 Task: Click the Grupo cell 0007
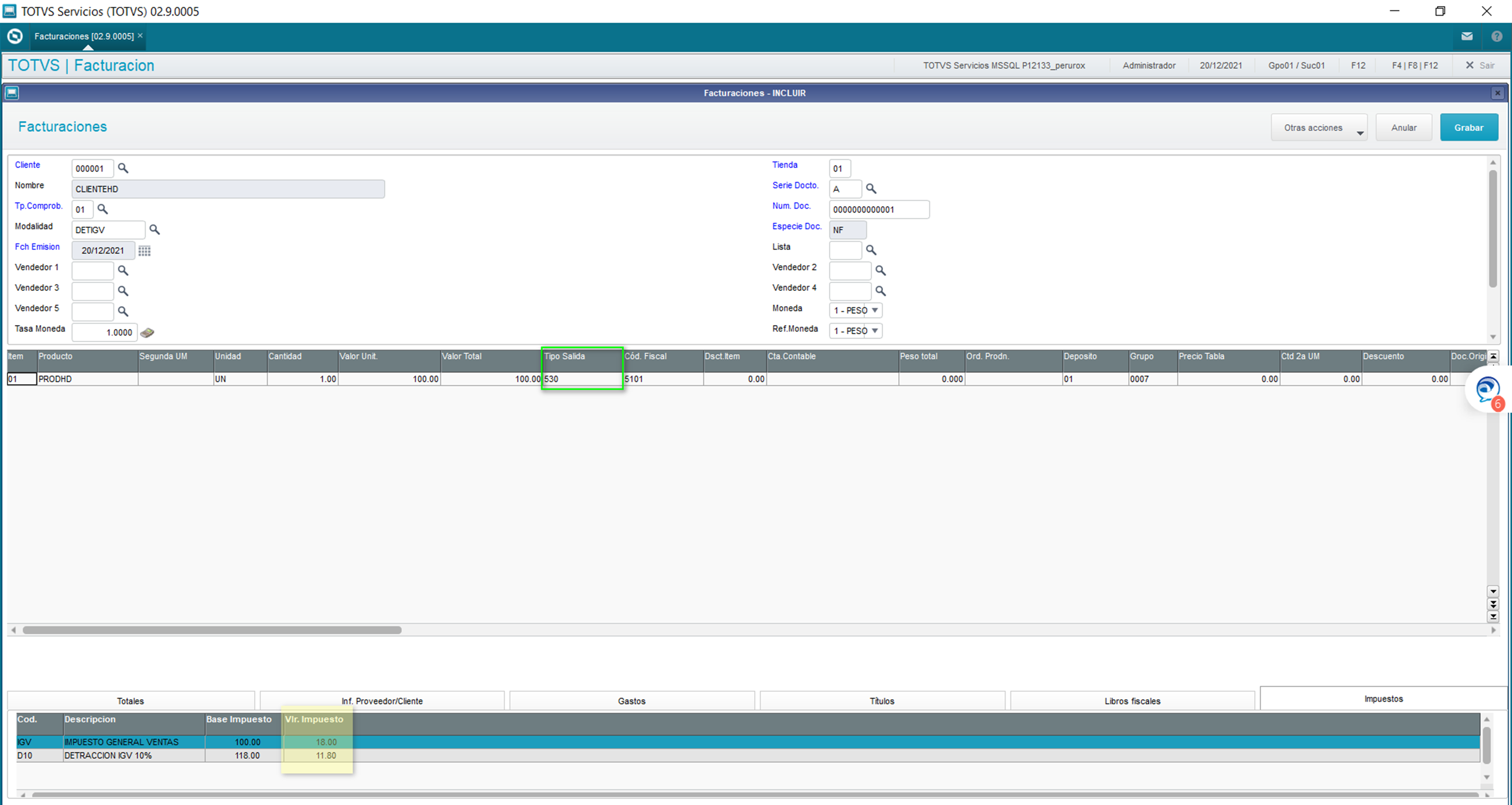click(1153, 379)
